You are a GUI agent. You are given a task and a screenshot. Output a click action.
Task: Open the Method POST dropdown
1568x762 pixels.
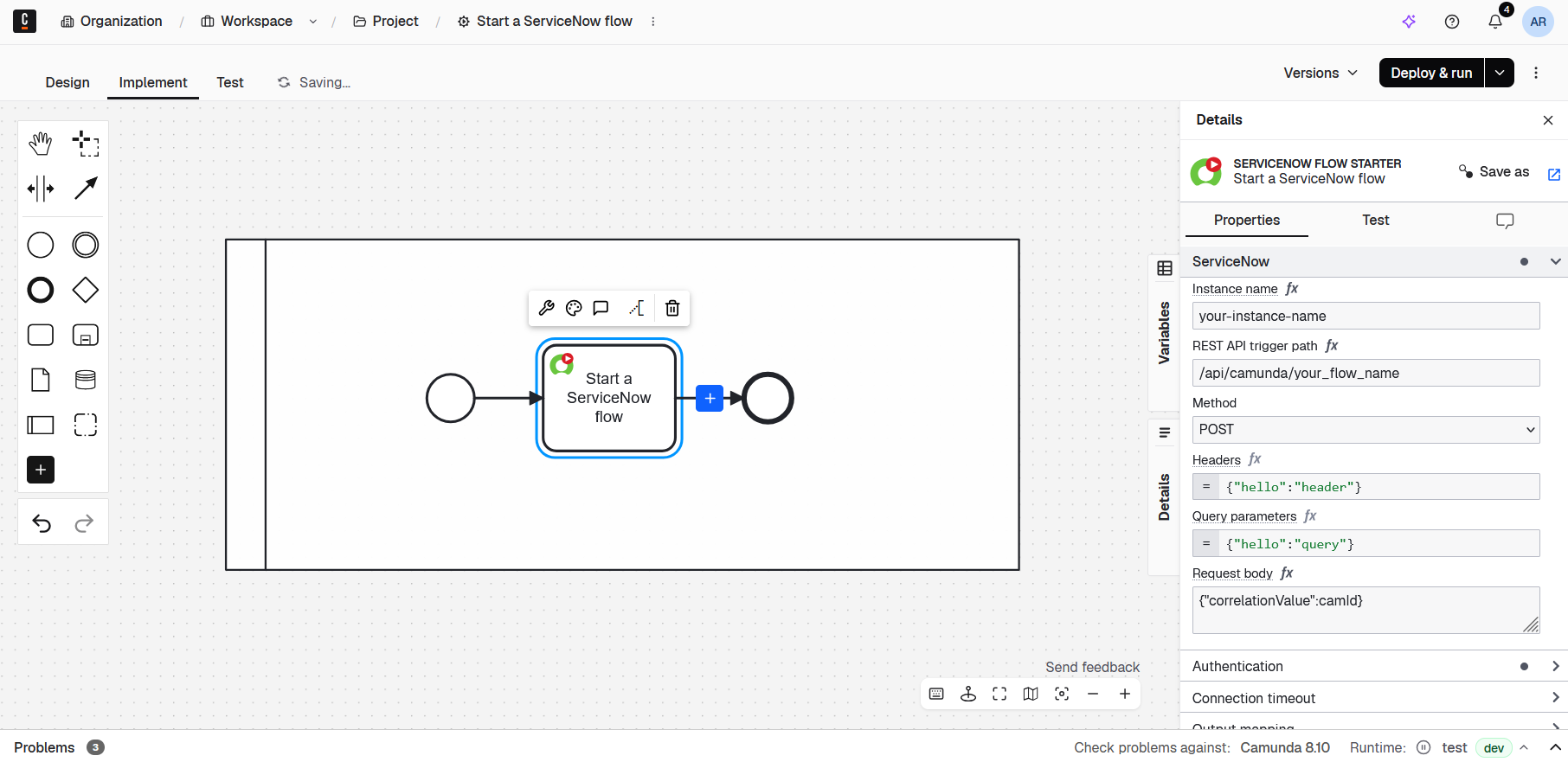(x=1366, y=430)
